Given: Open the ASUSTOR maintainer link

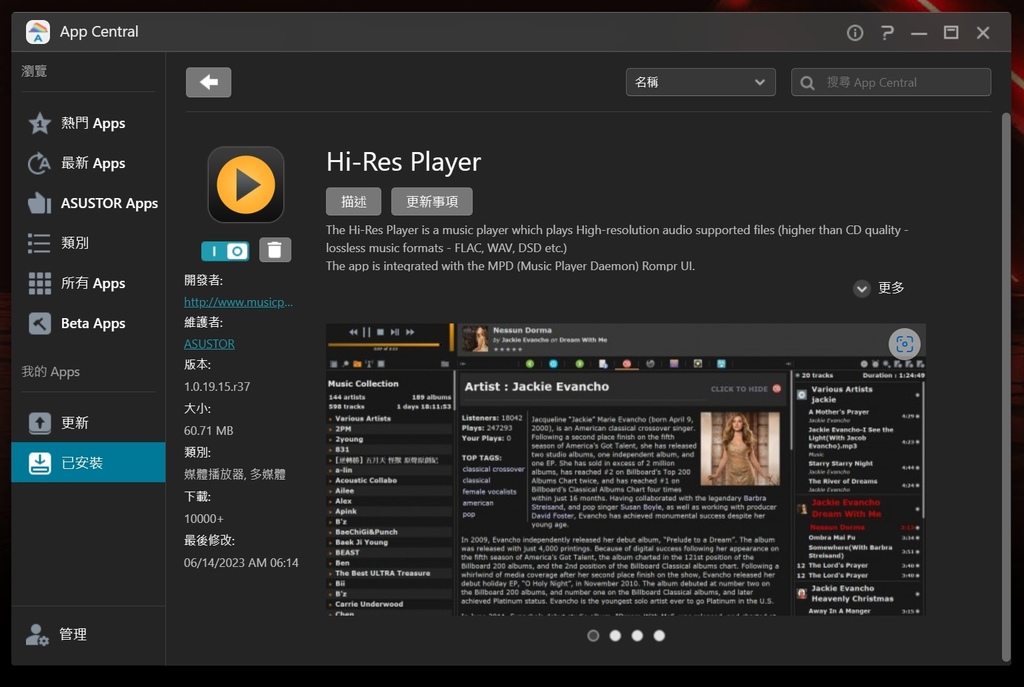Looking at the screenshot, I should tap(209, 344).
